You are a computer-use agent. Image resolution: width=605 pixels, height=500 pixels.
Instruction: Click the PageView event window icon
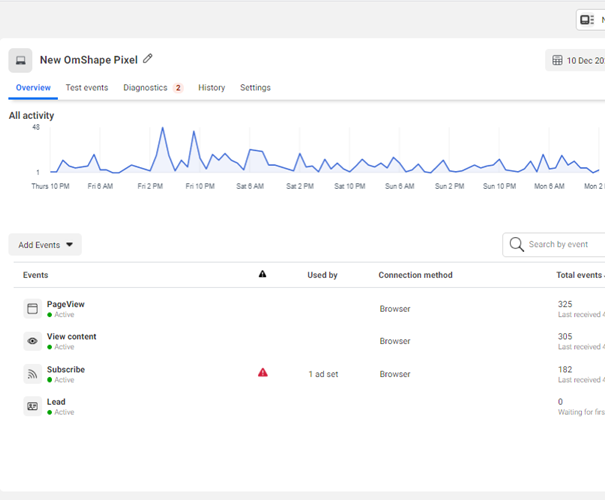(x=32, y=309)
